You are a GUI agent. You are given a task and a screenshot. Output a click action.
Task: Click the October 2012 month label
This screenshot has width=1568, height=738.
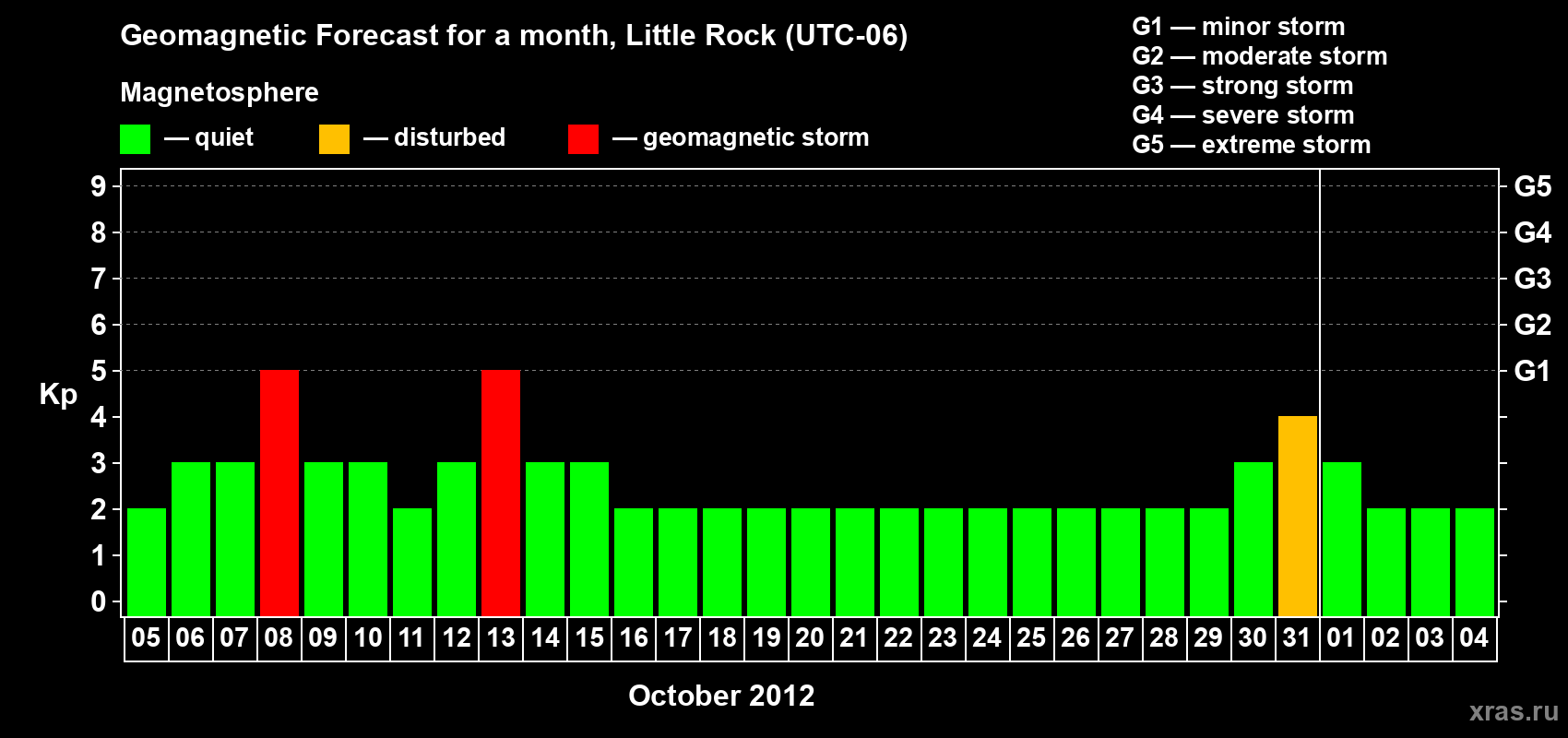721,696
